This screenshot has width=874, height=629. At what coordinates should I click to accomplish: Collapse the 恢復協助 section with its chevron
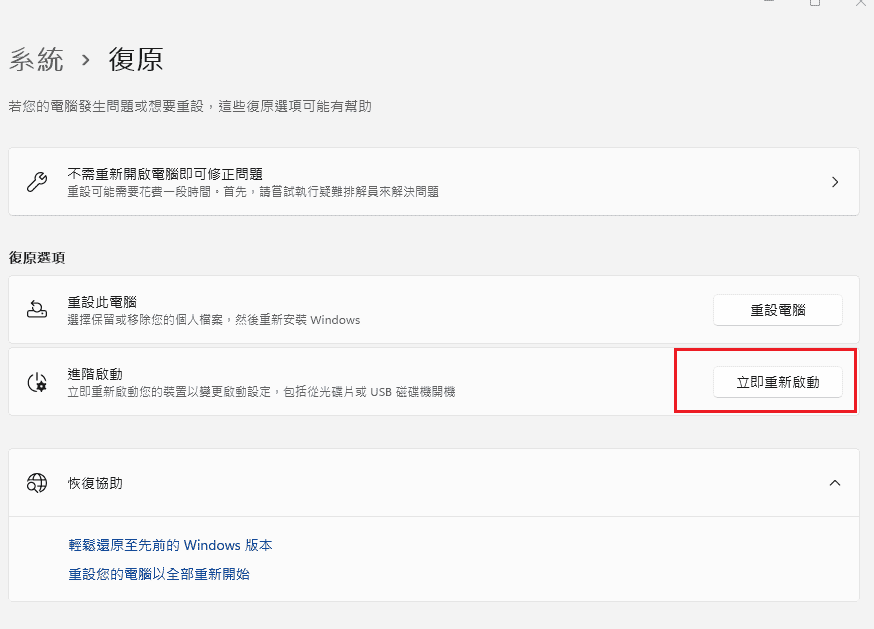pos(835,483)
